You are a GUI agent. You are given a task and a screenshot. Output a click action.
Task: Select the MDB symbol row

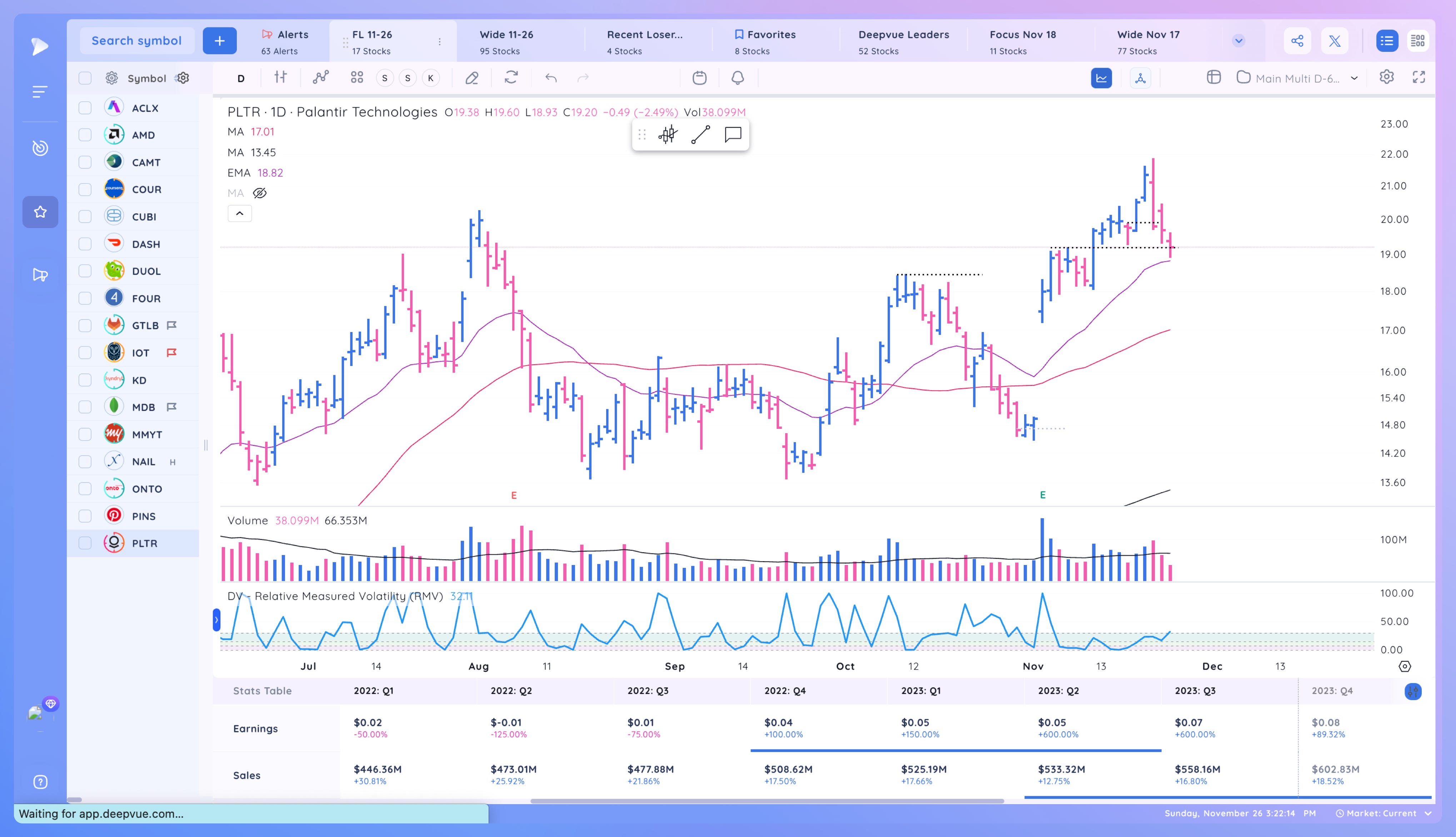click(133, 407)
